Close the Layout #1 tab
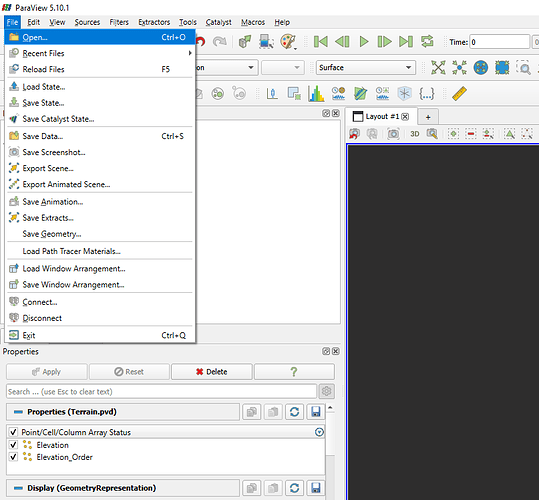This screenshot has height=500, width=539. [x=405, y=116]
